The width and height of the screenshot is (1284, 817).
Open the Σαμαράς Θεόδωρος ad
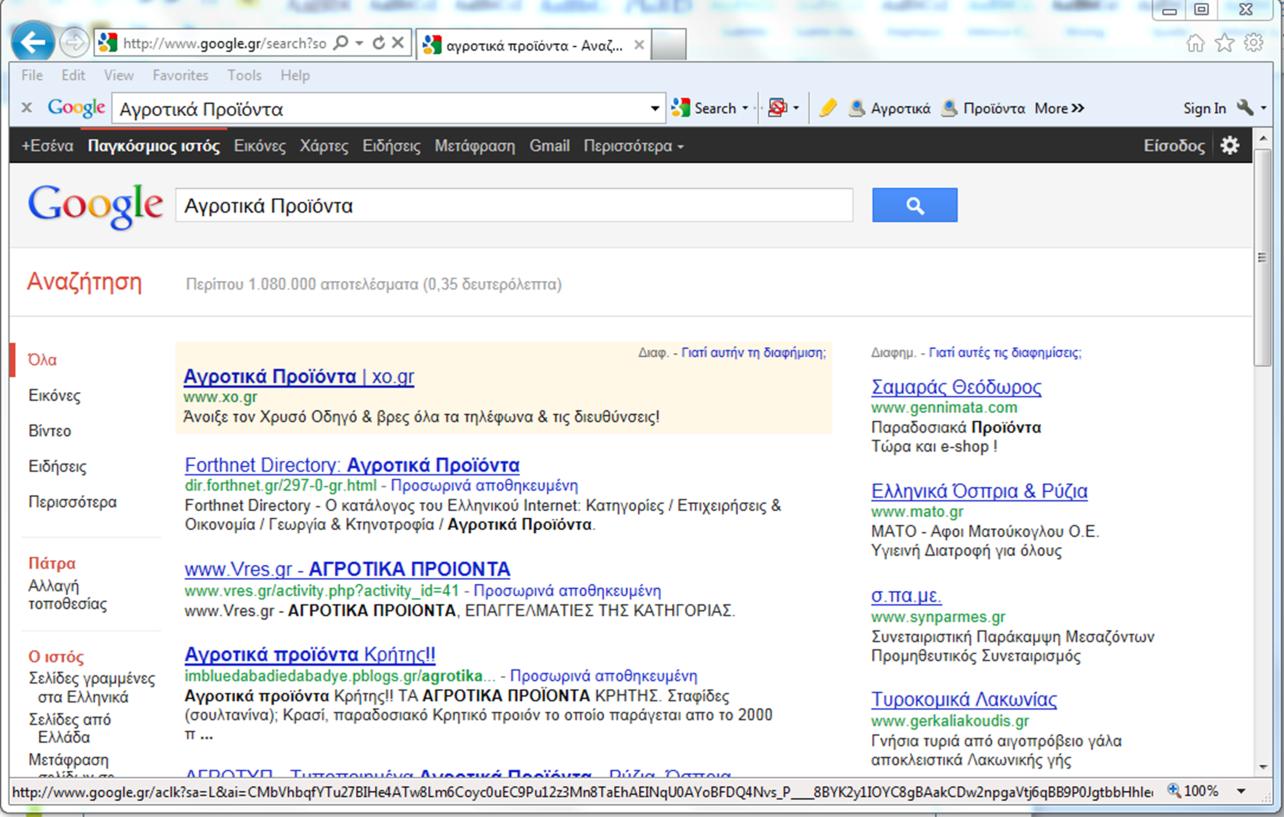956,387
